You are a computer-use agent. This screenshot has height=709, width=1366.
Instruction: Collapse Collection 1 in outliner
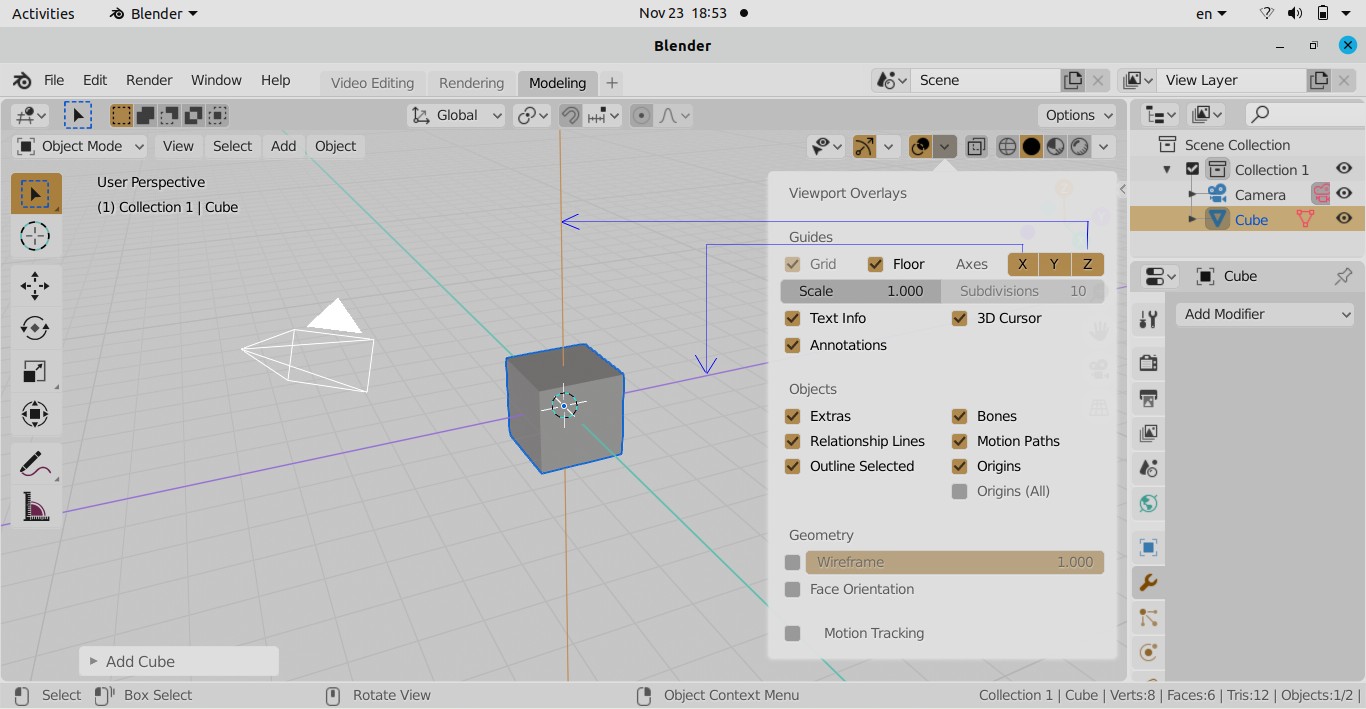click(1167, 169)
